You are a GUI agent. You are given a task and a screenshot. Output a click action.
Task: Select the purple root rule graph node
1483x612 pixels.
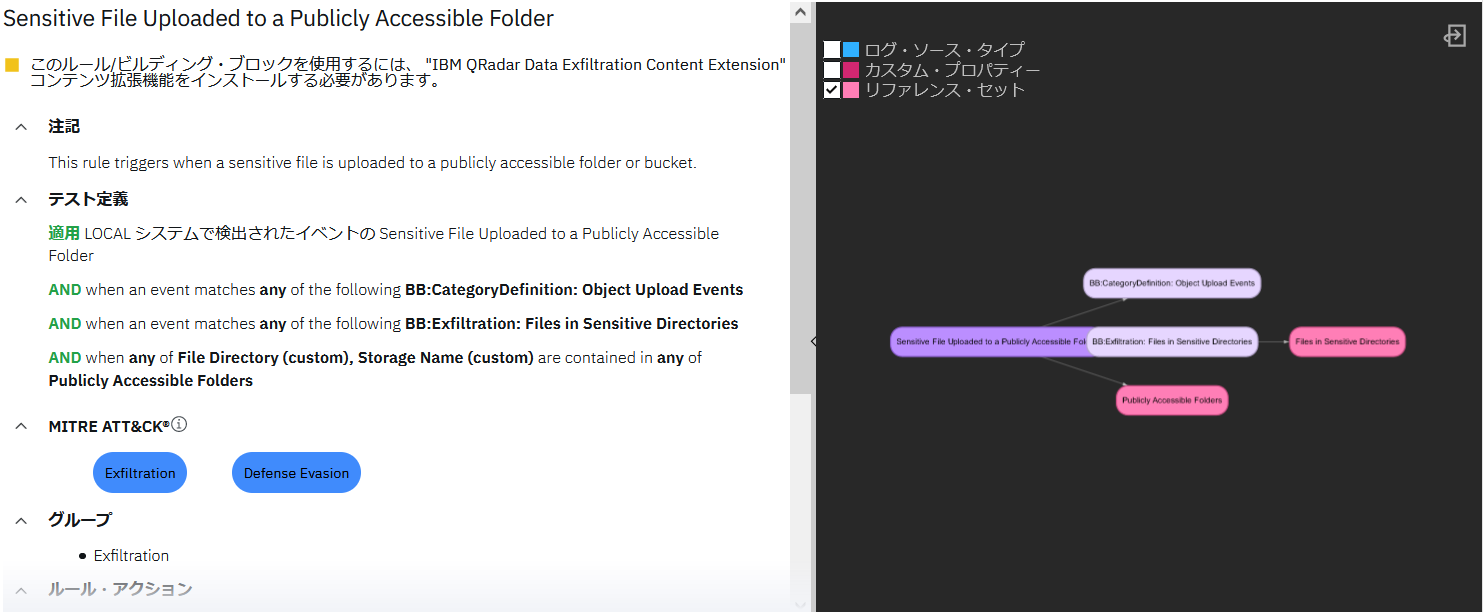[x=988, y=342]
